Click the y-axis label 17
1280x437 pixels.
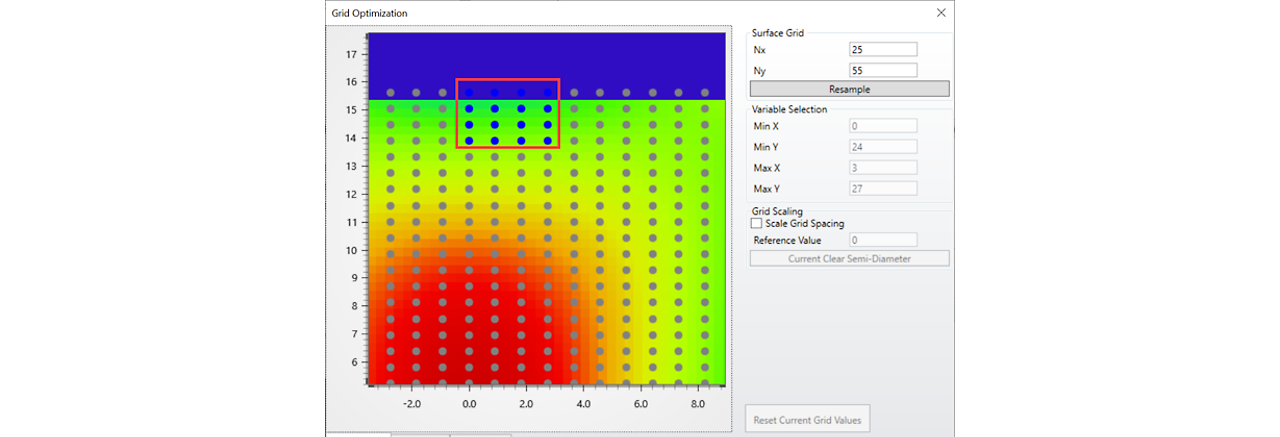coord(351,54)
